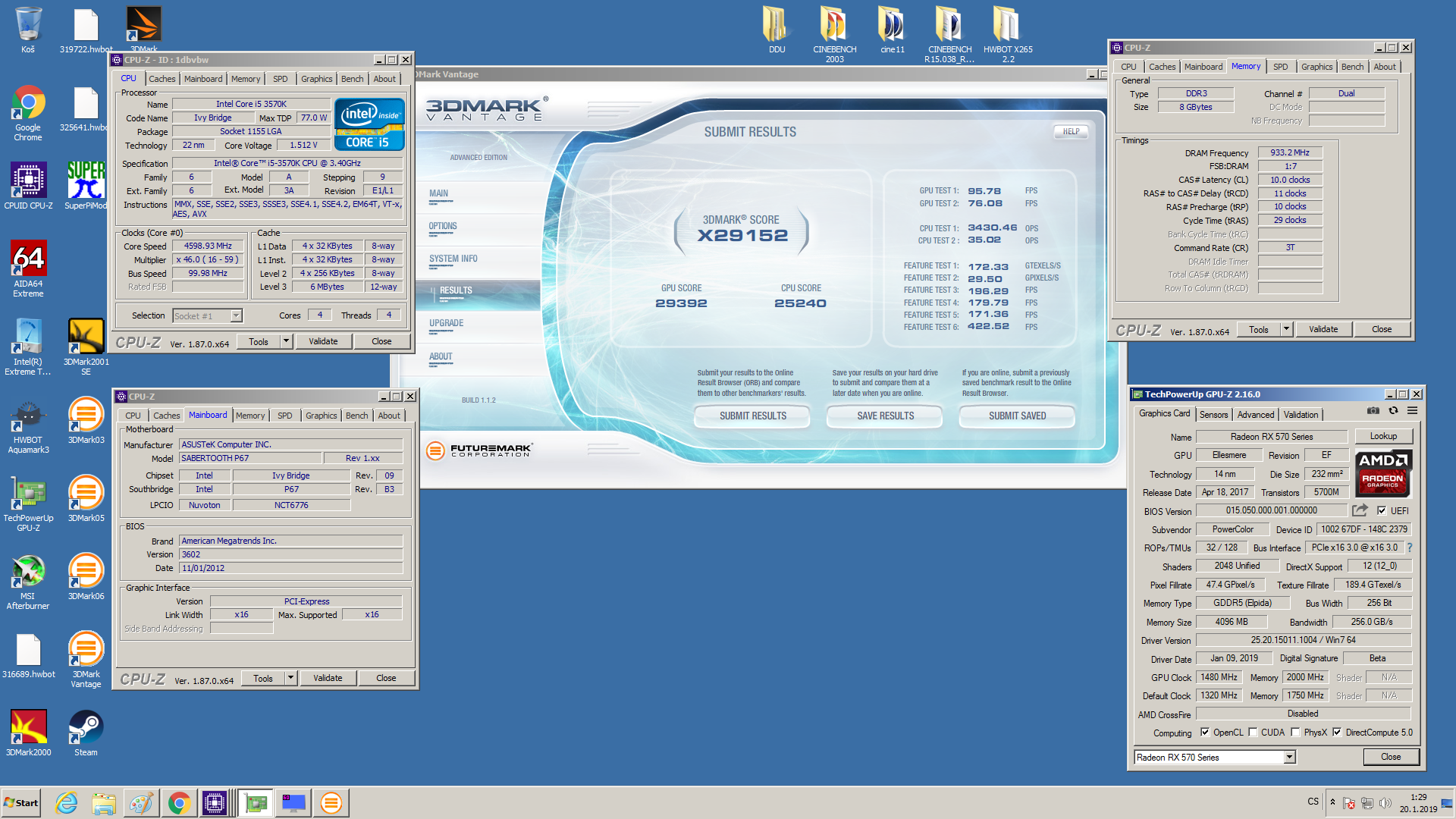Open the Sensors tab in GPU-Z
Screen dimensions: 1456x819
[x=1213, y=414]
